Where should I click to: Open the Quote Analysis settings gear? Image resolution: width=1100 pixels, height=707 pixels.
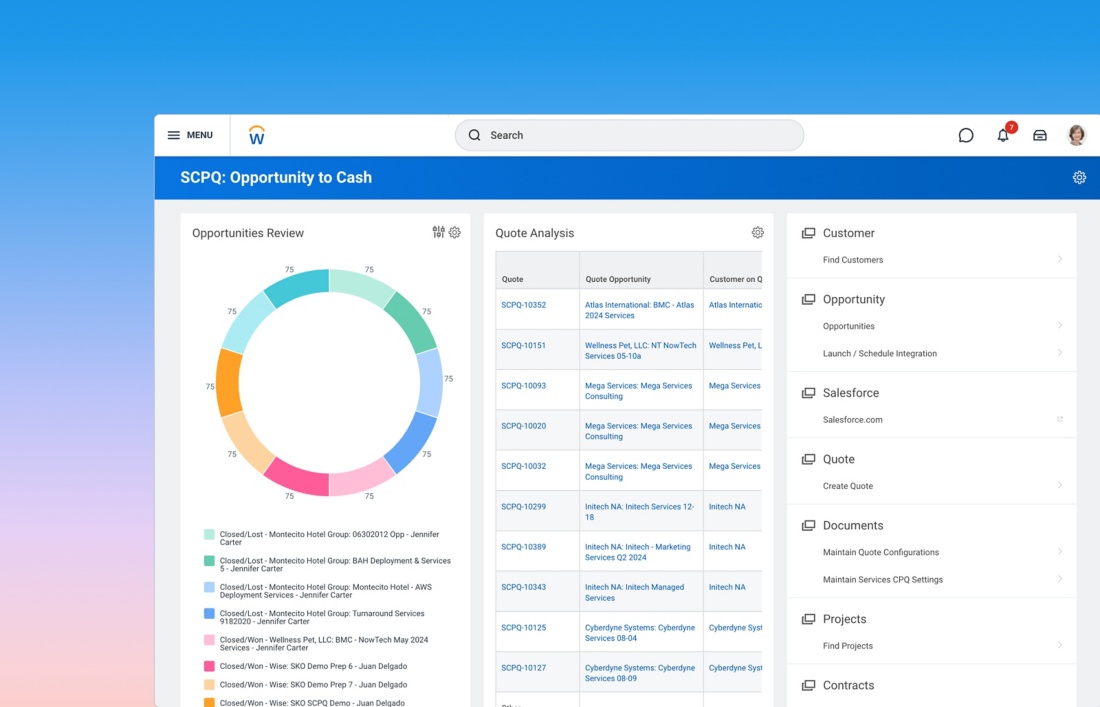(x=758, y=232)
